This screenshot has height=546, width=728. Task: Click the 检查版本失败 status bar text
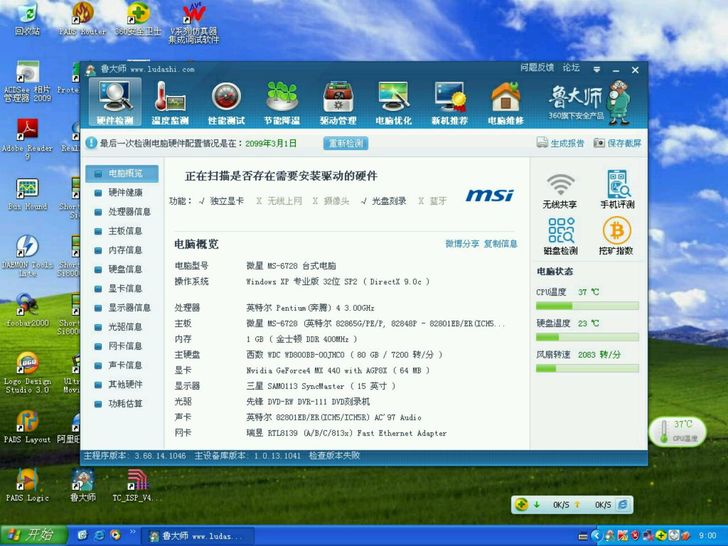click(334, 456)
